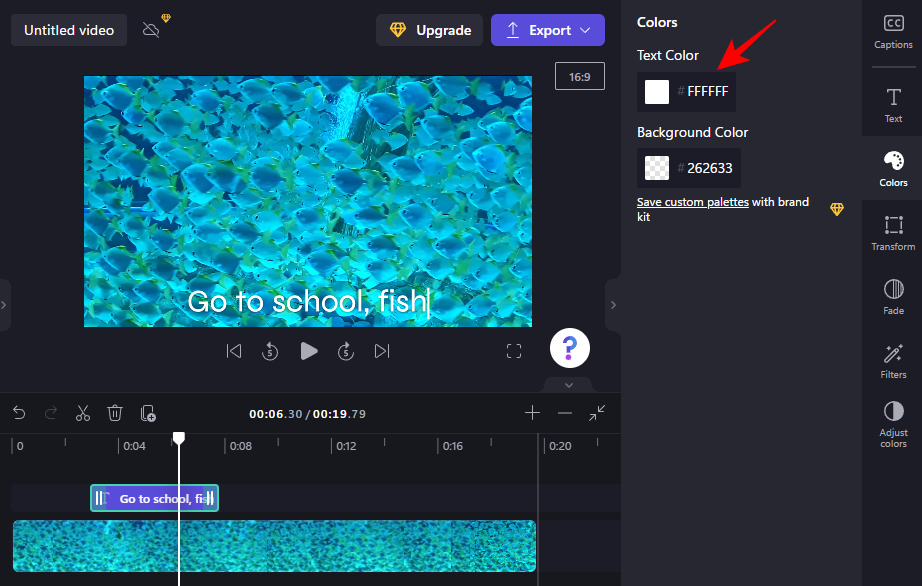Undo the last action
This screenshot has width=922, height=586.
pyautogui.click(x=18, y=413)
